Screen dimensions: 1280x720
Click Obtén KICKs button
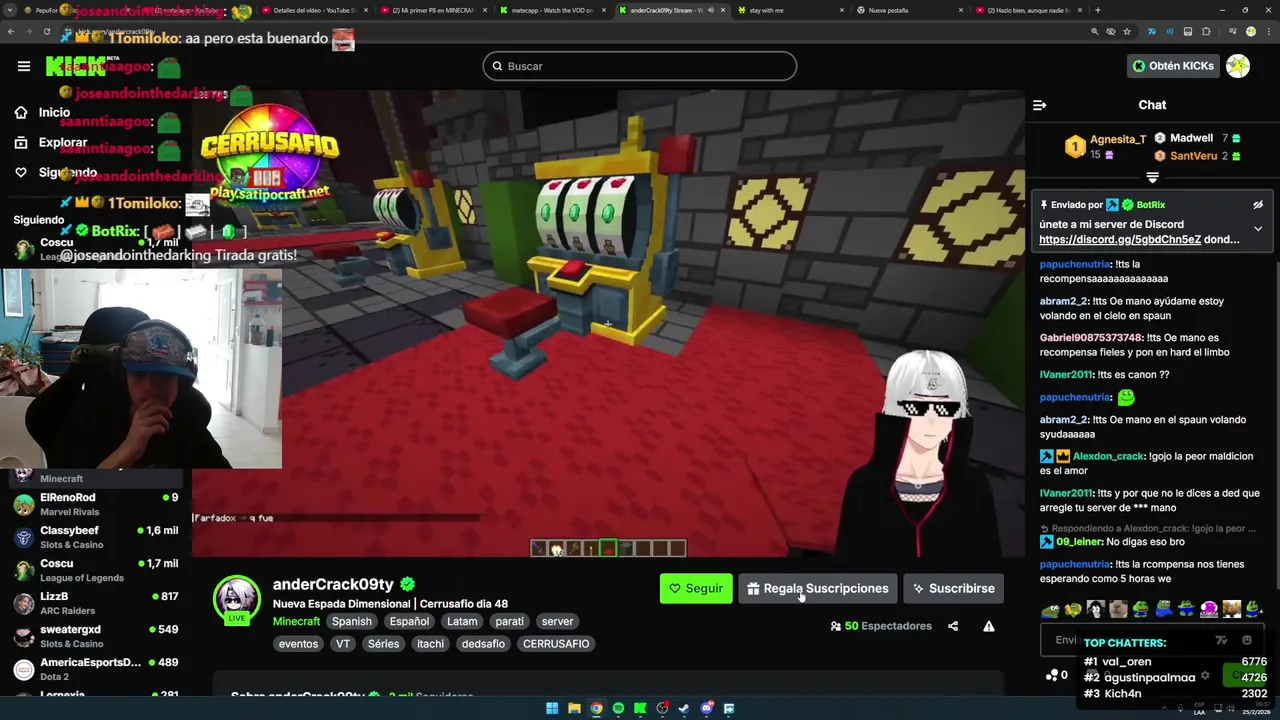tap(1173, 66)
